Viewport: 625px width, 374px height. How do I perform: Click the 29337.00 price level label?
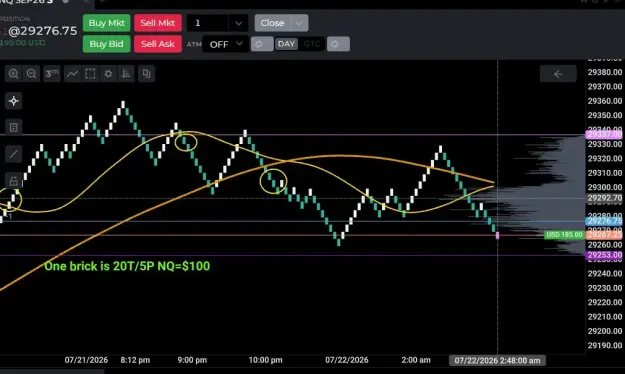pyautogui.click(x=604, y=135)
